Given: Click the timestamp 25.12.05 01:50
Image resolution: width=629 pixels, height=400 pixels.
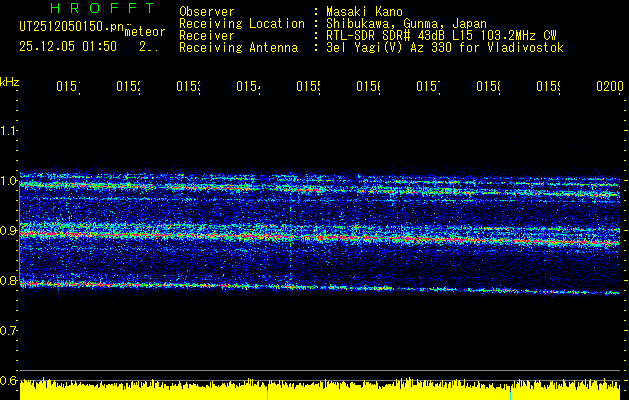Looking at the screenshot, I should 68,47.
